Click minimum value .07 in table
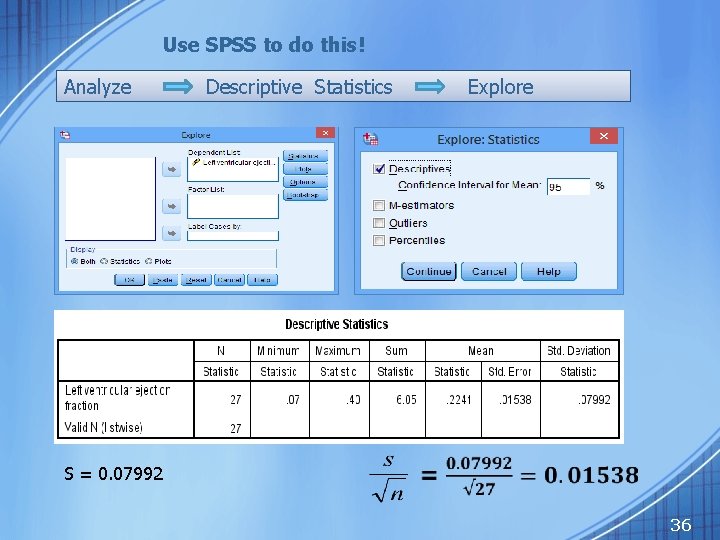 292,399
